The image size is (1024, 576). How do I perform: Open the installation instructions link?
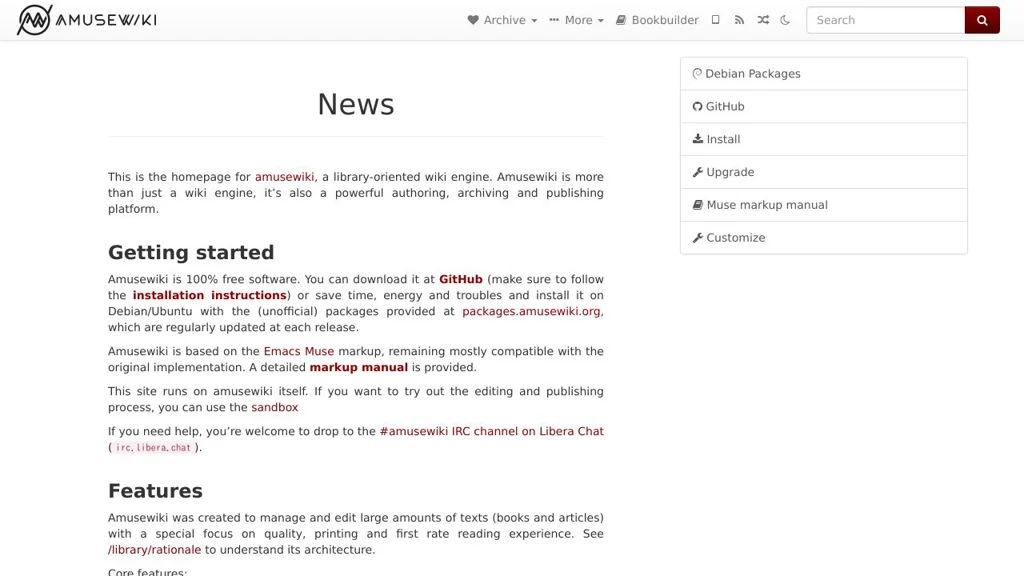(210, 295)
